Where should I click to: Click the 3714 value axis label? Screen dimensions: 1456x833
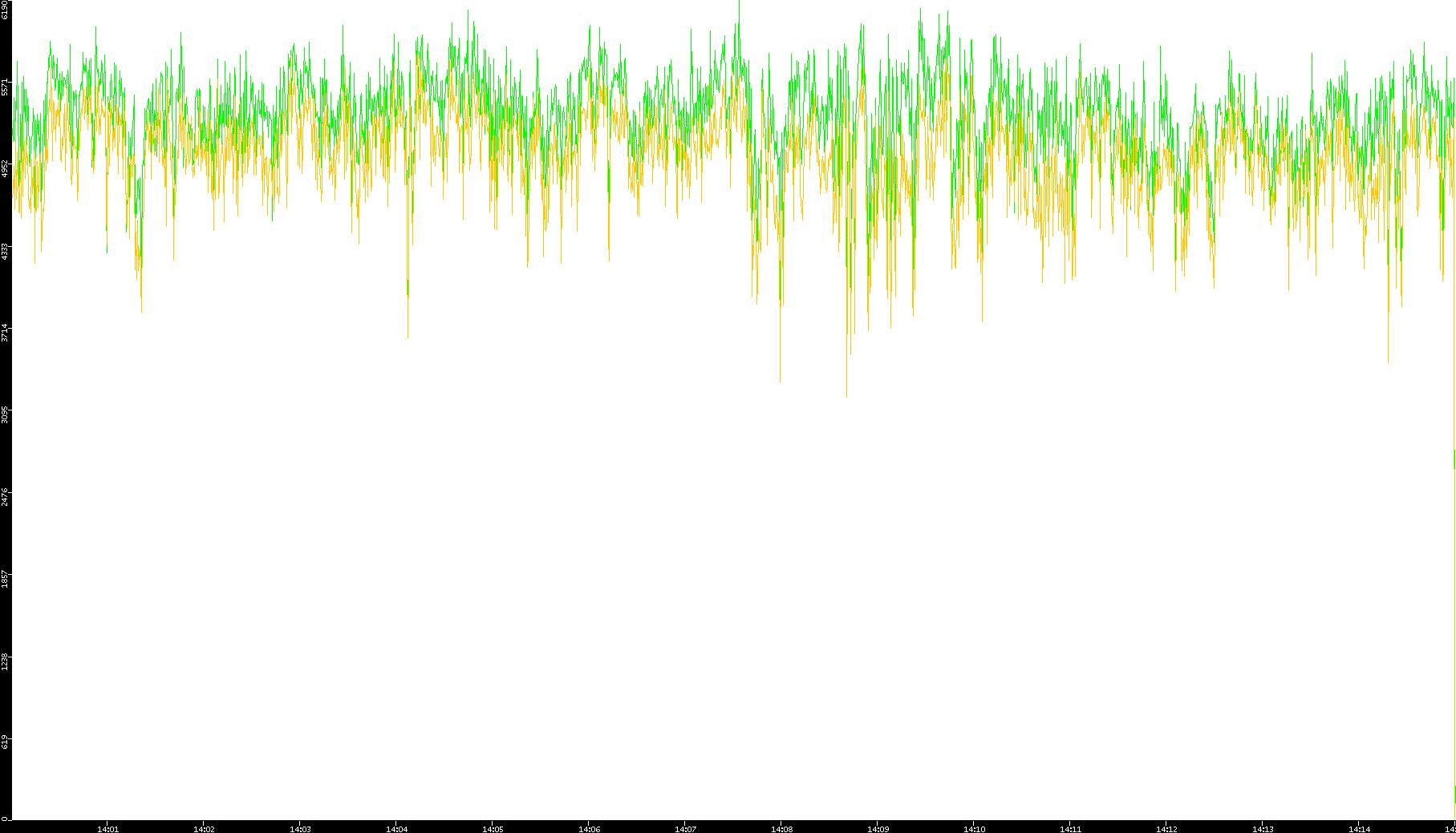5,333
